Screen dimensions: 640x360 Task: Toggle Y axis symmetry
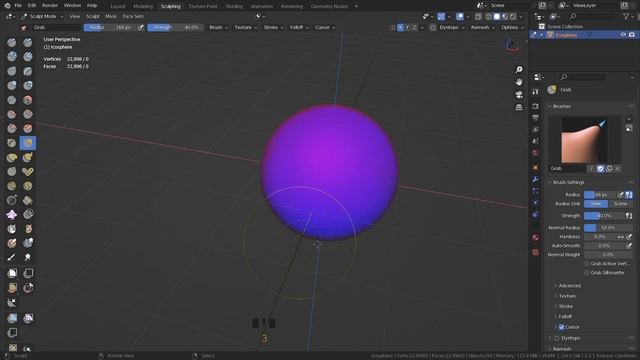point(407,27)
